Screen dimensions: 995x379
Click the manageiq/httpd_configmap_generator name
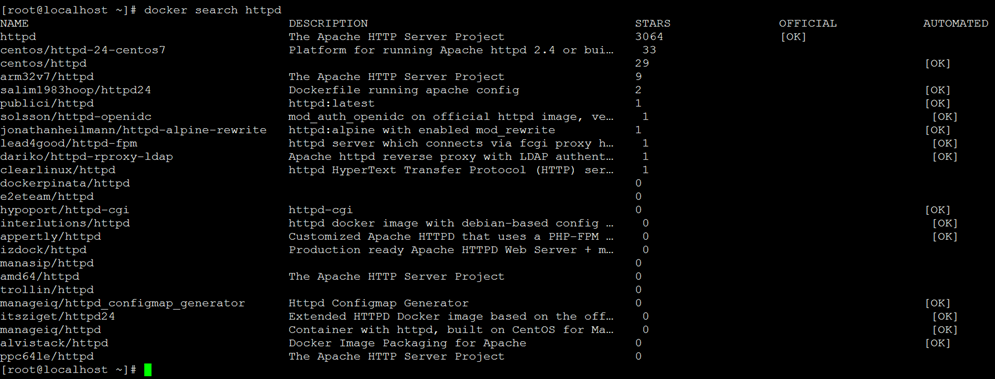122,303
